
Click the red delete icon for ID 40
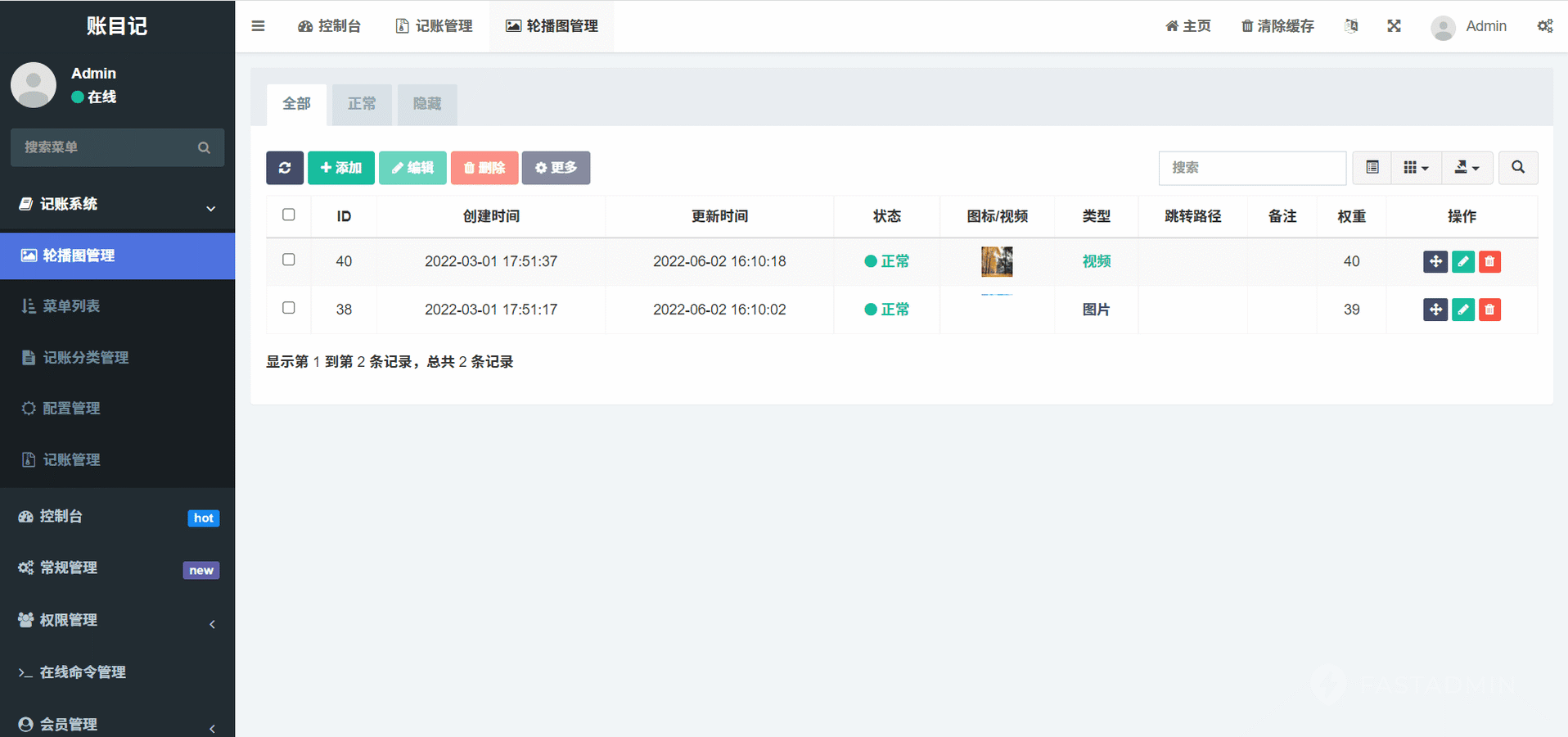point(1489,261)
